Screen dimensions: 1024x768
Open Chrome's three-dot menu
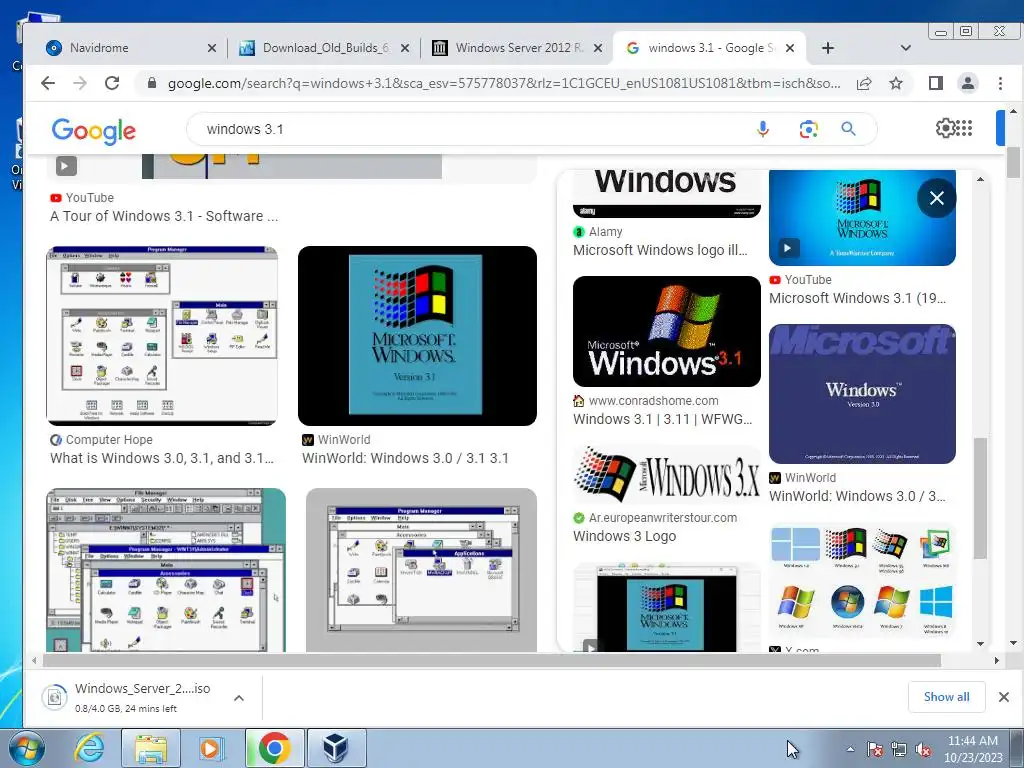pos(1000,83)
